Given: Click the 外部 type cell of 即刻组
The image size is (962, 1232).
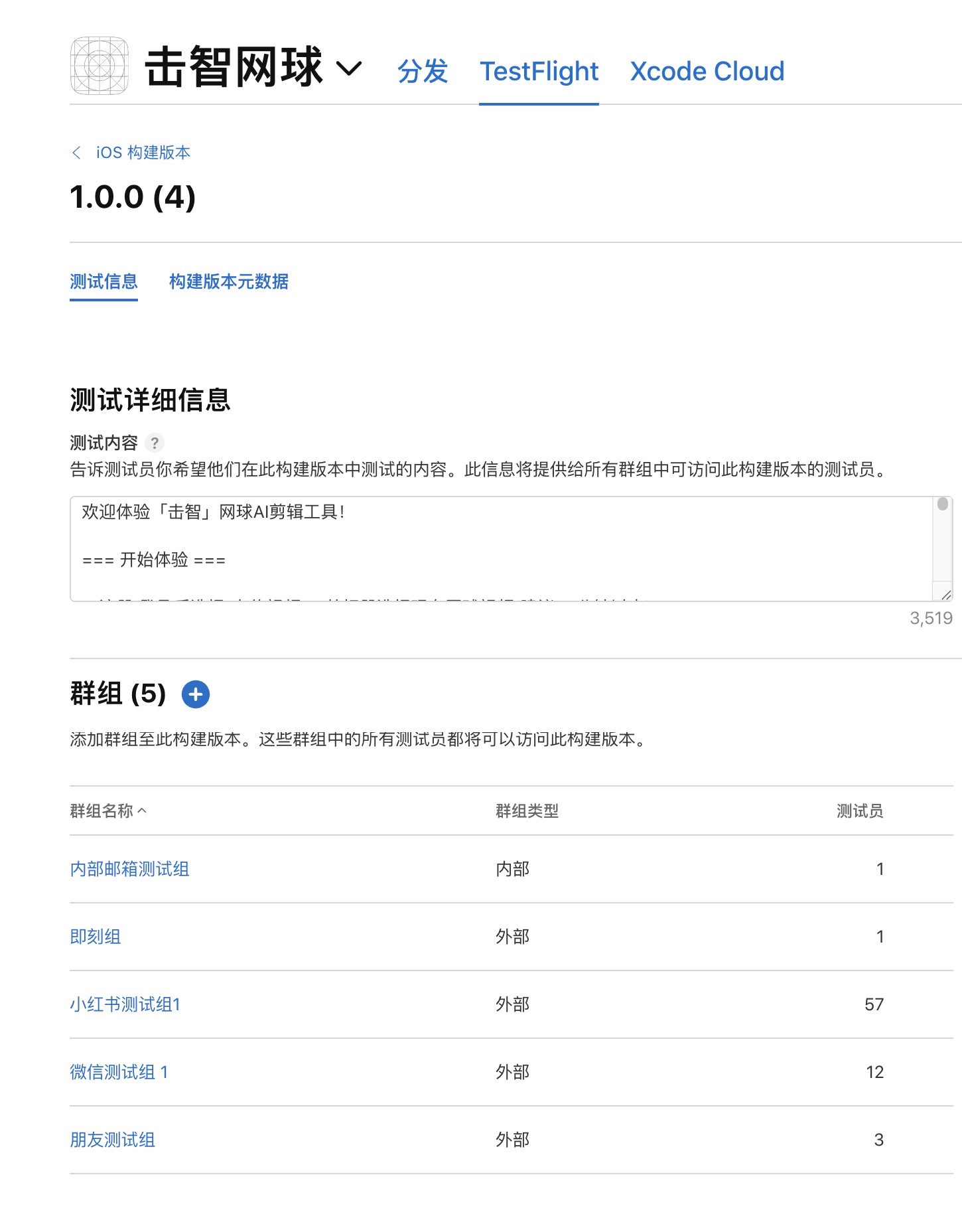Looking at the screenshot, I should [x=513, y=937].
